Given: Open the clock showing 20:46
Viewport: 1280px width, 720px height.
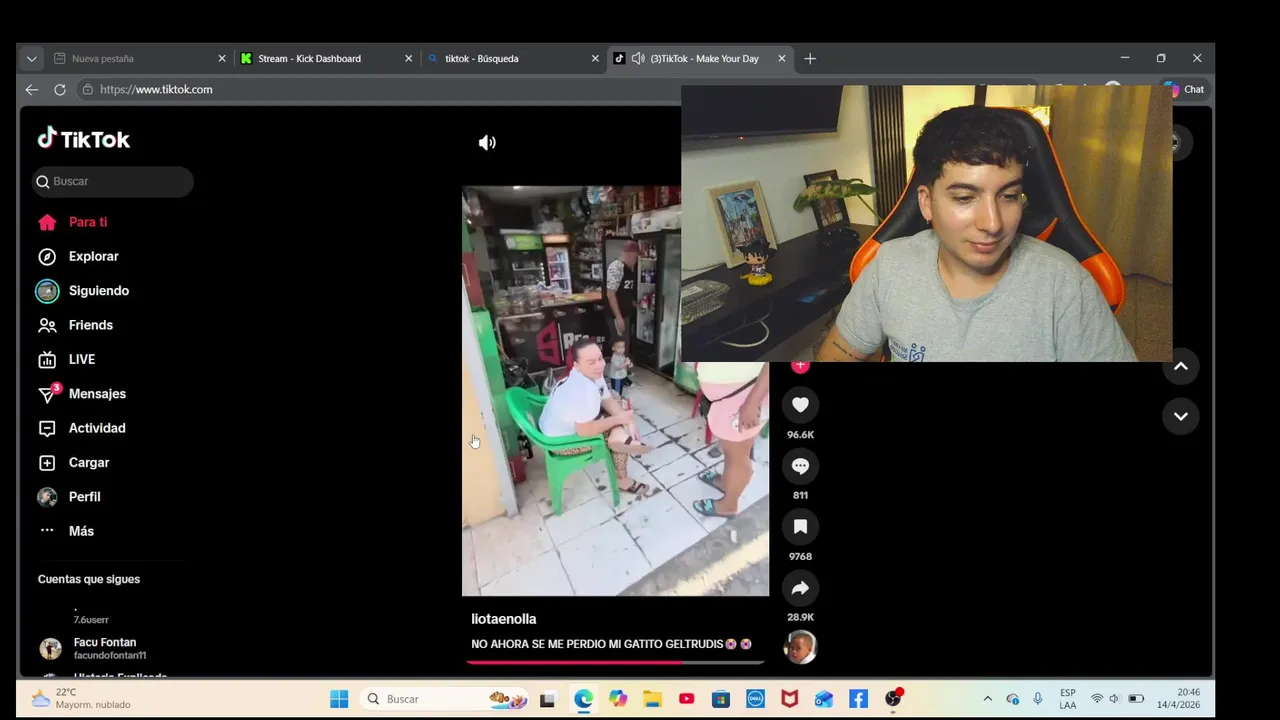Looking at the screenshot, I should [1179, 699].
